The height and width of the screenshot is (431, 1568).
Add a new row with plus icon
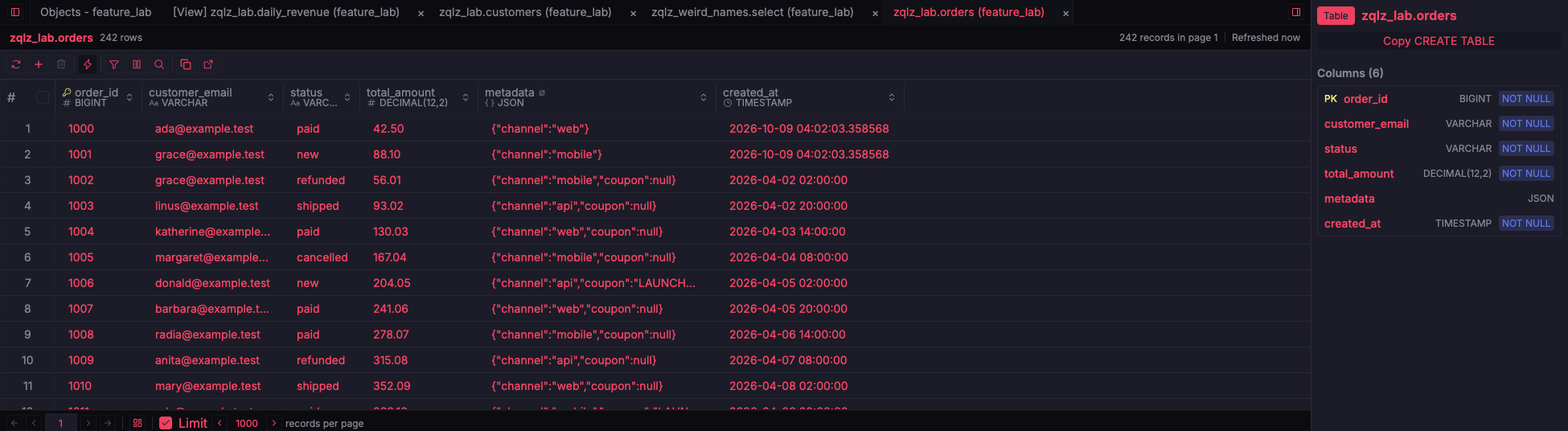click(39, 64)
